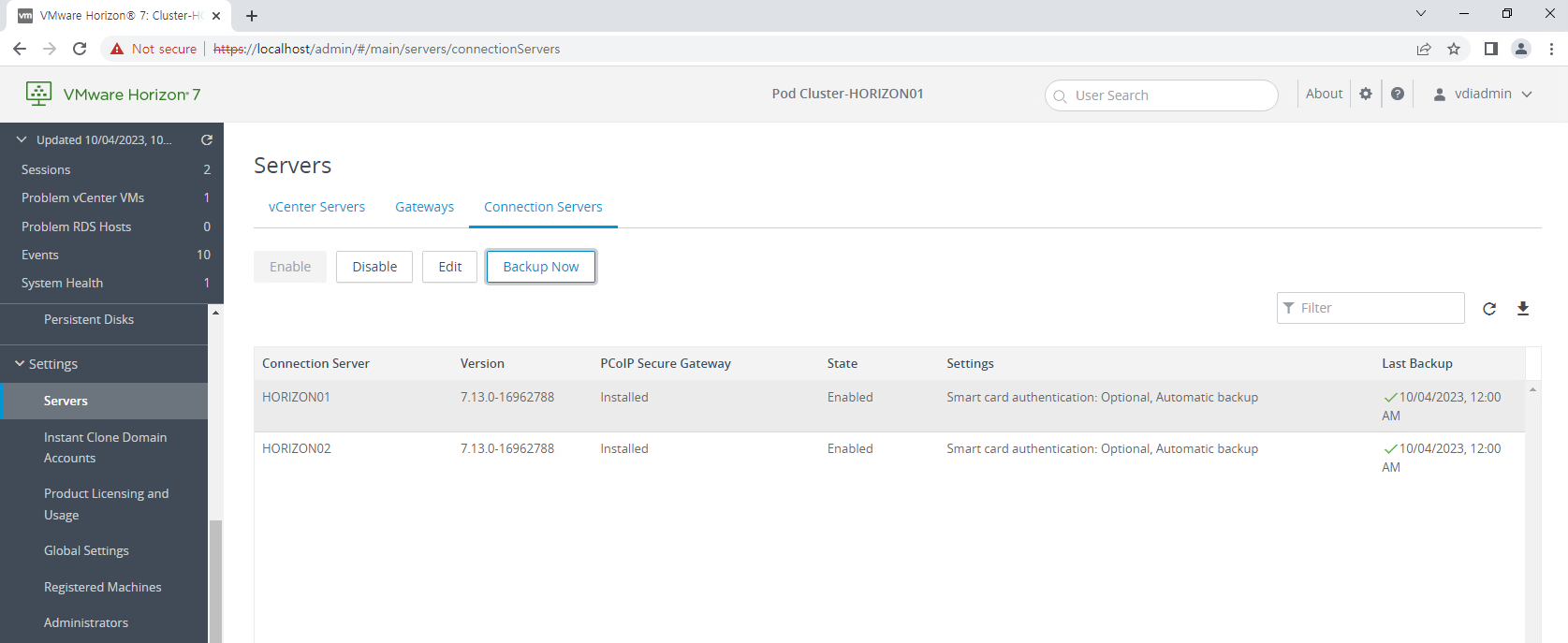Sort by PCoIP Secure Gateway column
The width and height of the screenshot is (1568, 643).
[x=666, y=363]
